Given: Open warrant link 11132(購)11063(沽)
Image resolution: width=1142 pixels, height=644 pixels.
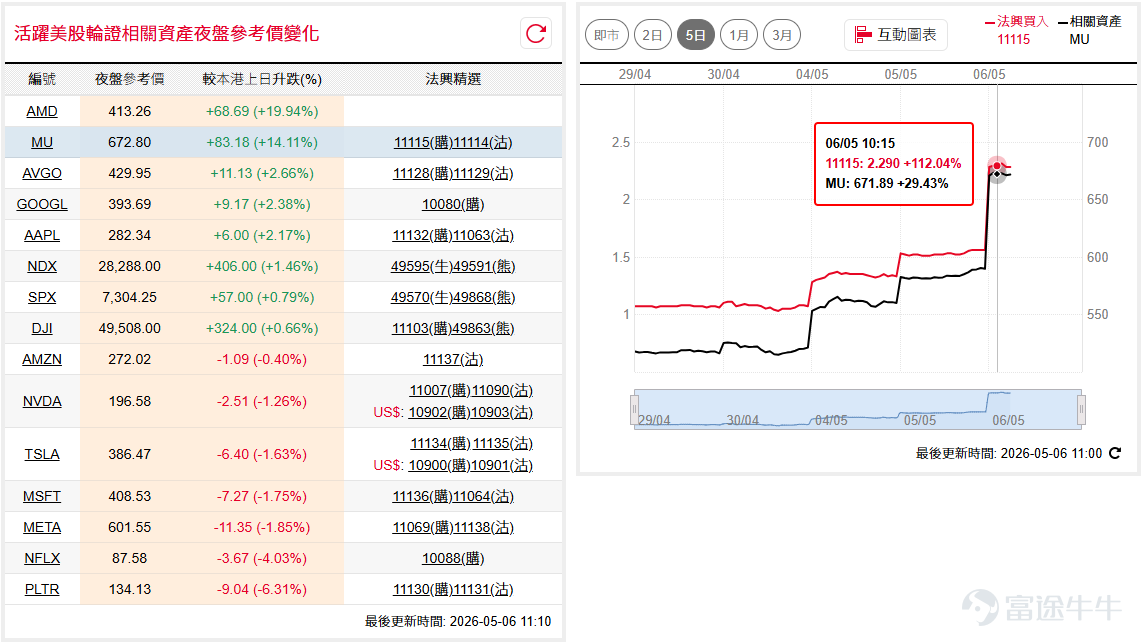Looking at the screenshot, I should click(x=453, y=235).
